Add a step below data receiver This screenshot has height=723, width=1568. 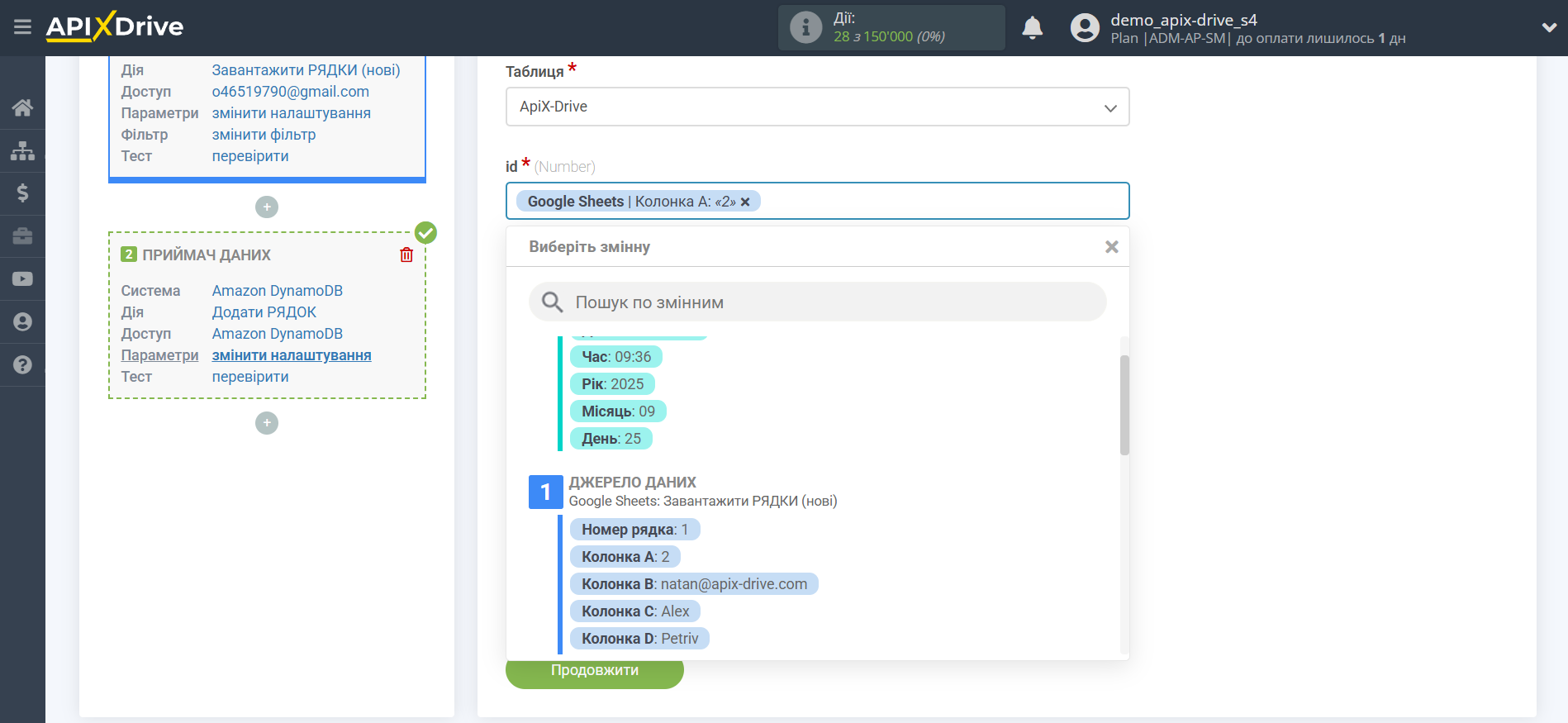click(x=267, y=423)
